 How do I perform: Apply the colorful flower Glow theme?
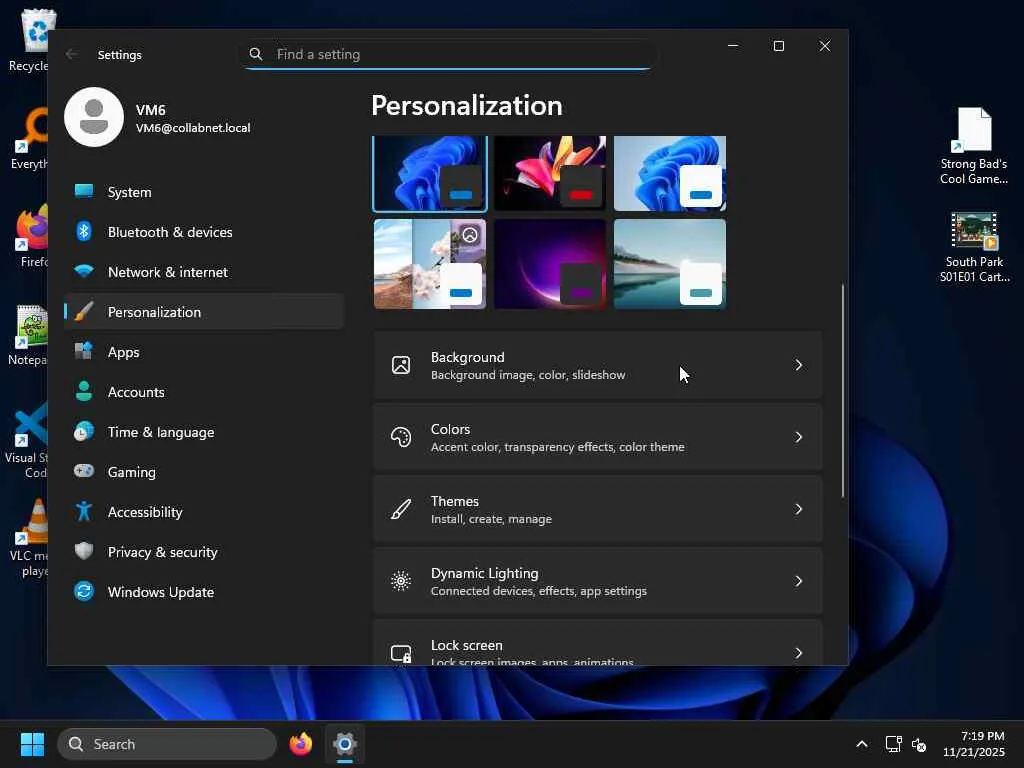click(x=550, y=173)
